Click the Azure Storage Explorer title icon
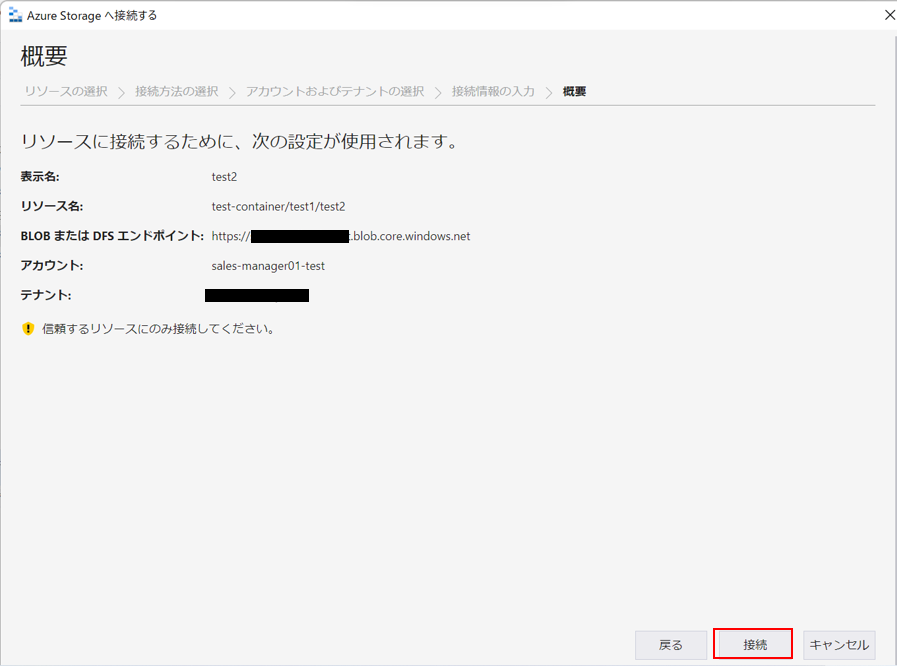897x666 pixels. click(x=15, y=15)
